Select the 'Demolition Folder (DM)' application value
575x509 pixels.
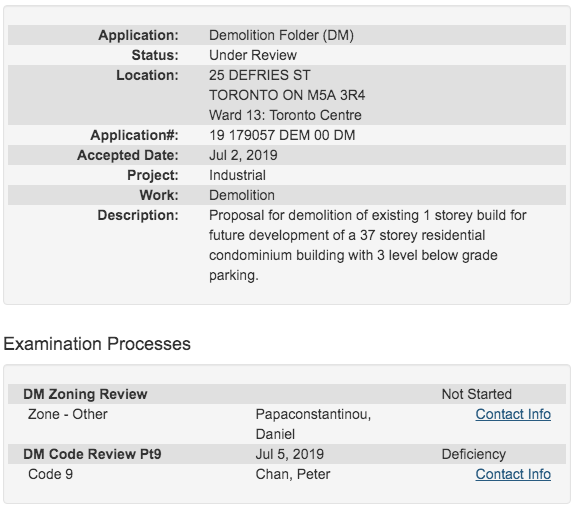[x=281, y=35]
